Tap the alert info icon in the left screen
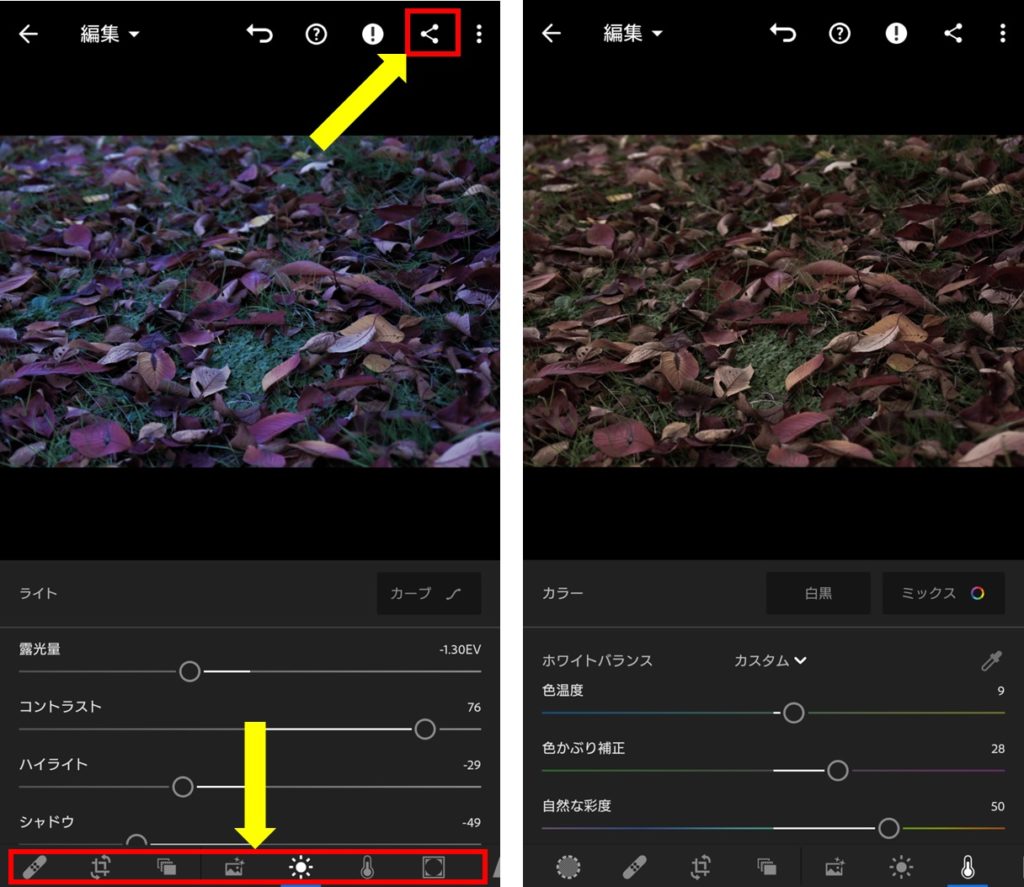 click(372, 34)
